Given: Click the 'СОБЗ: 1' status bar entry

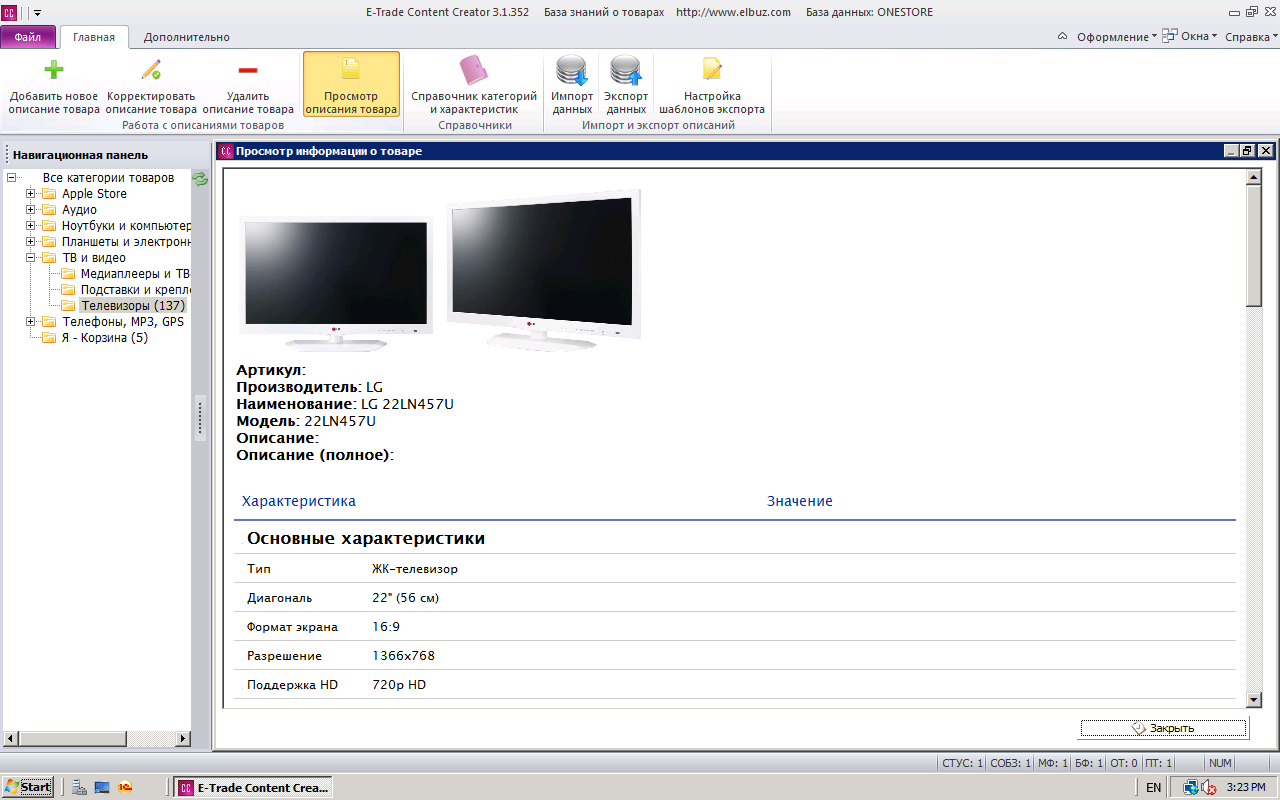Looking at the screenshot, I should click(x=1010, y=763).
